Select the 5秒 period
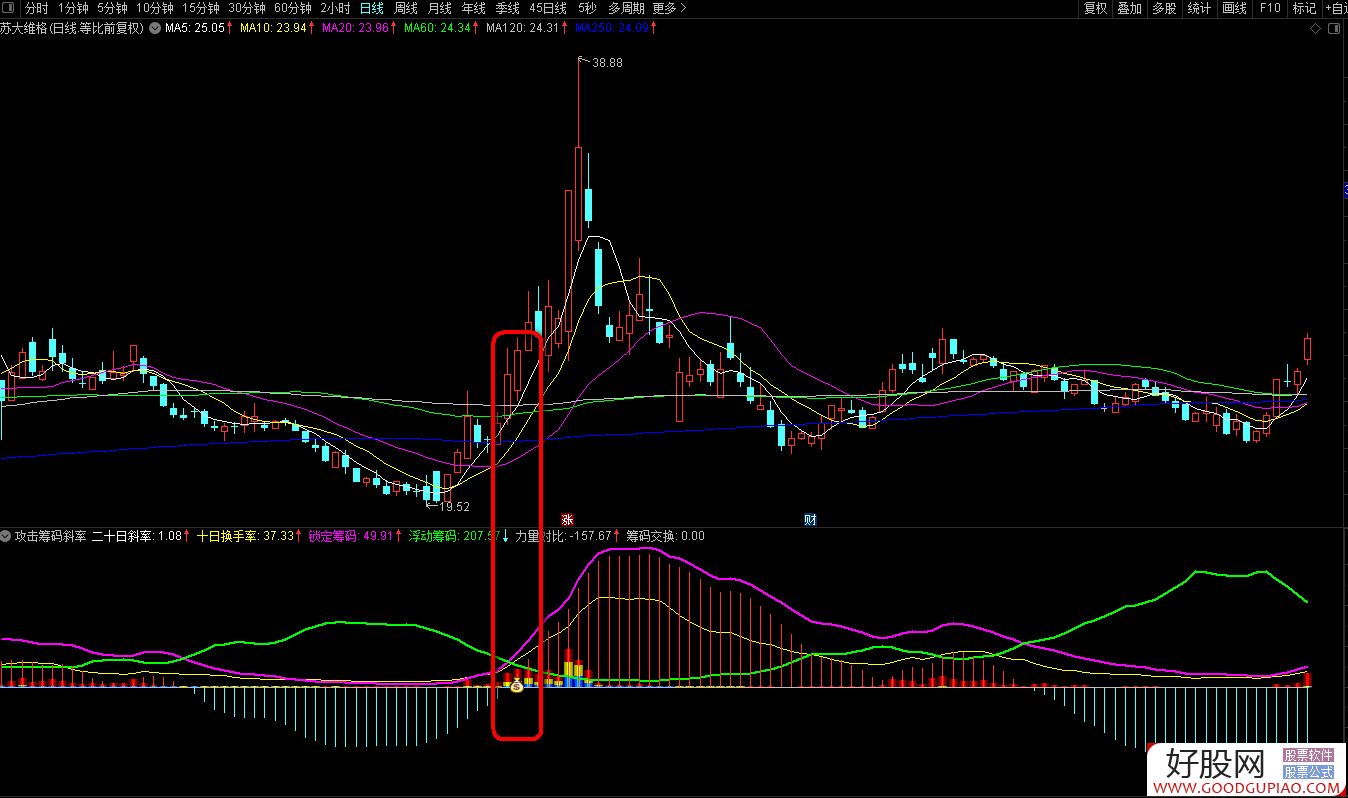Viewport: 1348px width, 798px height. [x=586, y=8]
